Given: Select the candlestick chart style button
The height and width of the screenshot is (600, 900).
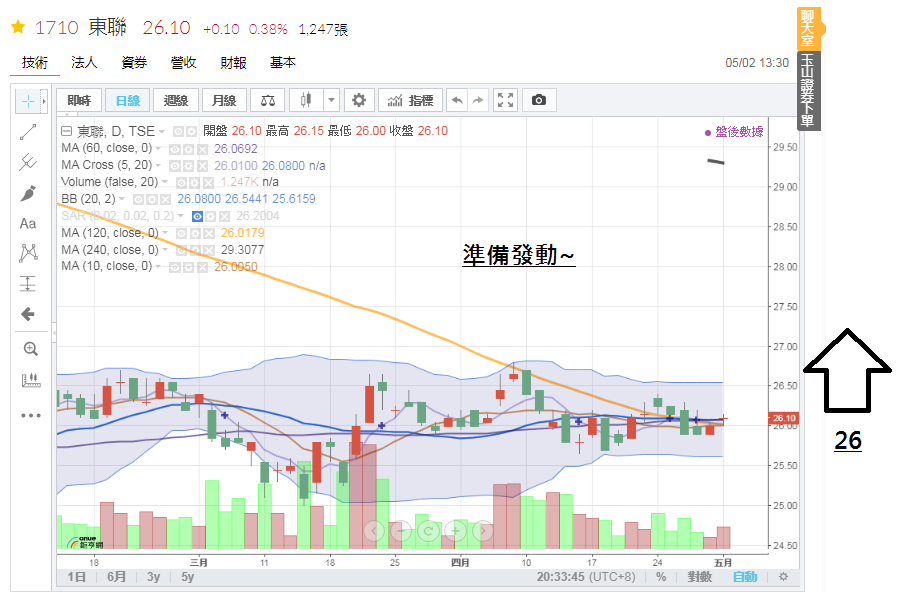Looking at the screenshot, I should pyautogui.click(x=307, y=100).
